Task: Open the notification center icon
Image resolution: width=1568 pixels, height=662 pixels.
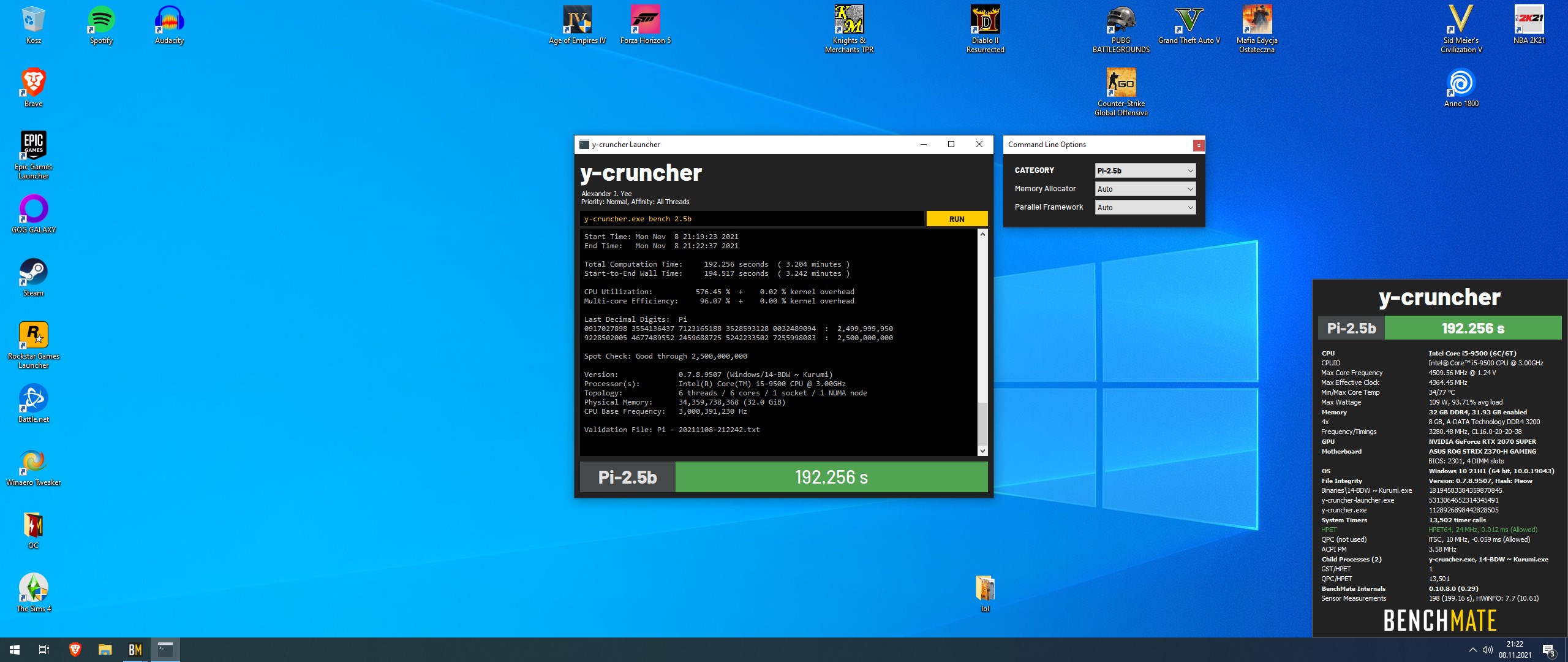Action: 1549,650
